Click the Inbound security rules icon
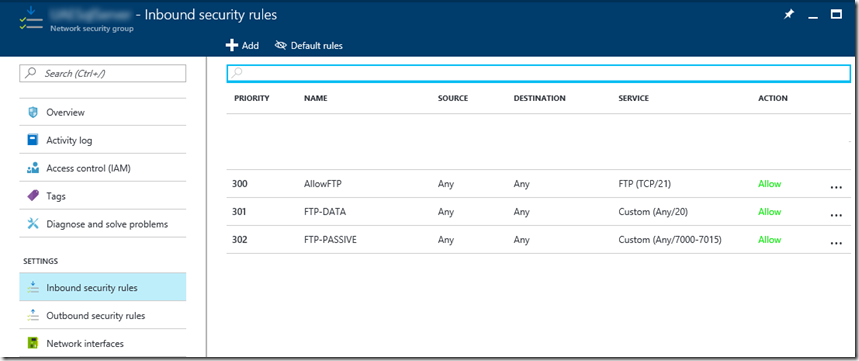Viewport: 859px width, 361px height. (x=32, y=287)
